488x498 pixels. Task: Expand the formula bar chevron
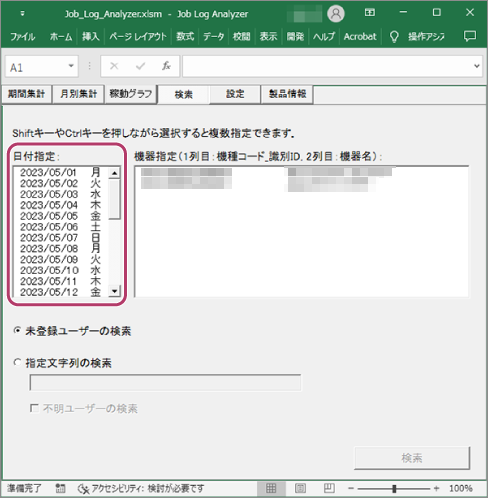(477, 66)
